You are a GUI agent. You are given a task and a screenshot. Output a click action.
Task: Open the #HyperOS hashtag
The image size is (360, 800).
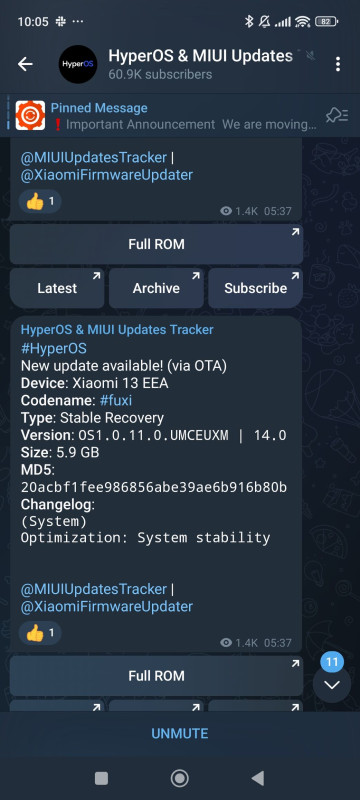click(54, 348)
